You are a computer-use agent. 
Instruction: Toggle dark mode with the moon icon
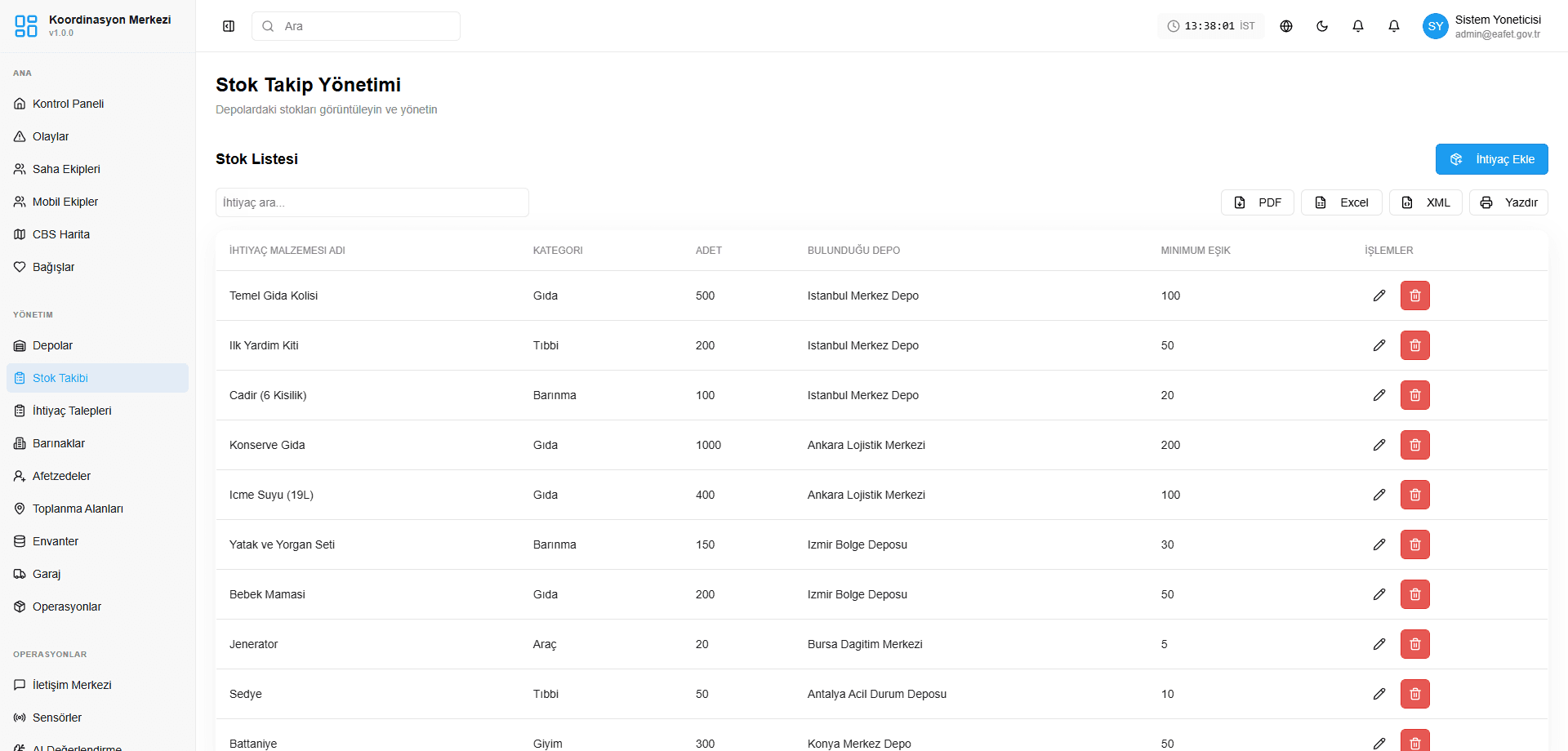1322,26
